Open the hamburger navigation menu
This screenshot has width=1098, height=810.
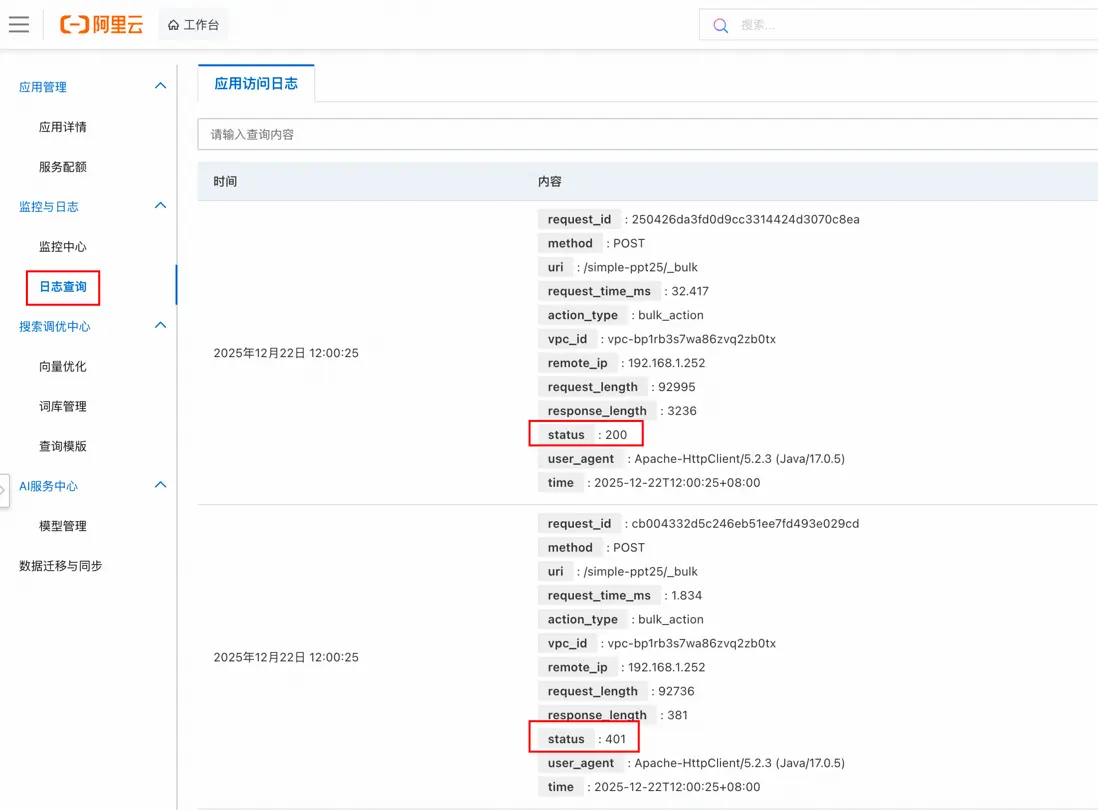pyautogui.click(x=19, y=25)
